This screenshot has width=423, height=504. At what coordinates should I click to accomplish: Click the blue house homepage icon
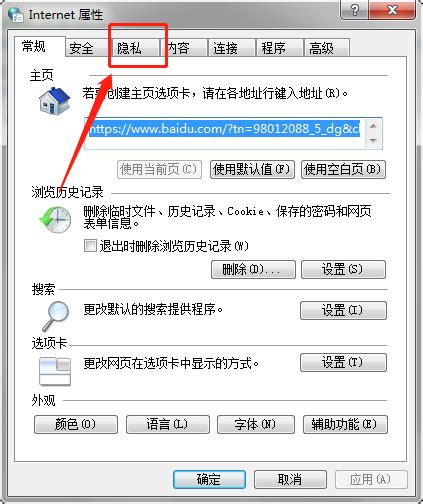pos(55,101)
